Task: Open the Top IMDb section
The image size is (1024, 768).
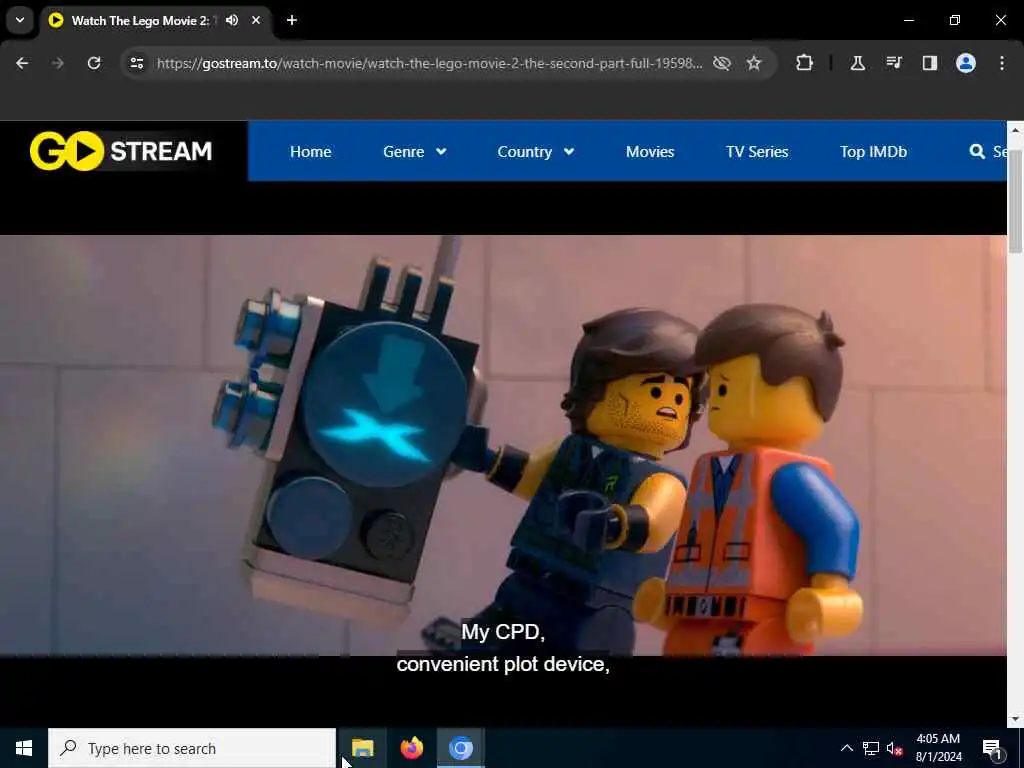Action: (x=873, y=152)
